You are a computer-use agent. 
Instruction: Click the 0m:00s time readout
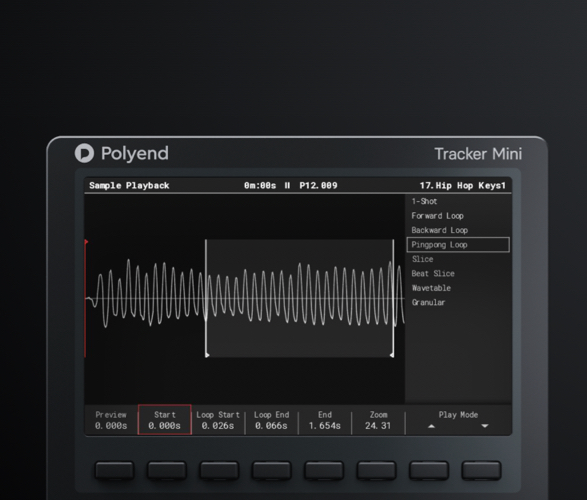pos(260,186)
